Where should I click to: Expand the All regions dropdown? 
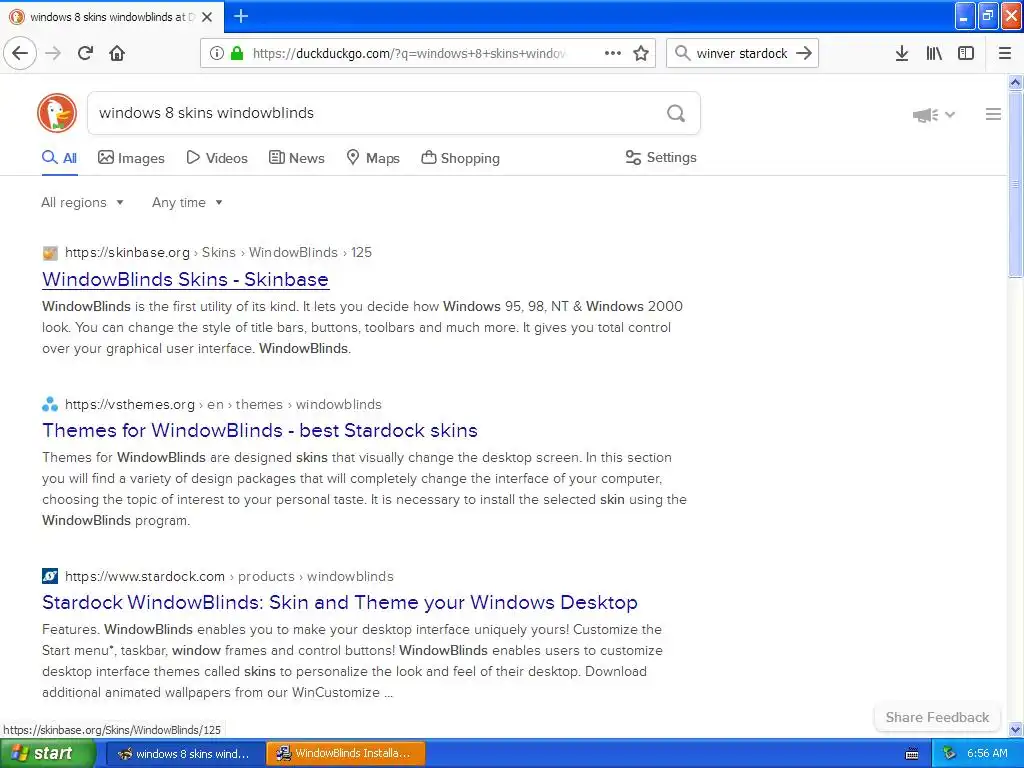(82, 202)
